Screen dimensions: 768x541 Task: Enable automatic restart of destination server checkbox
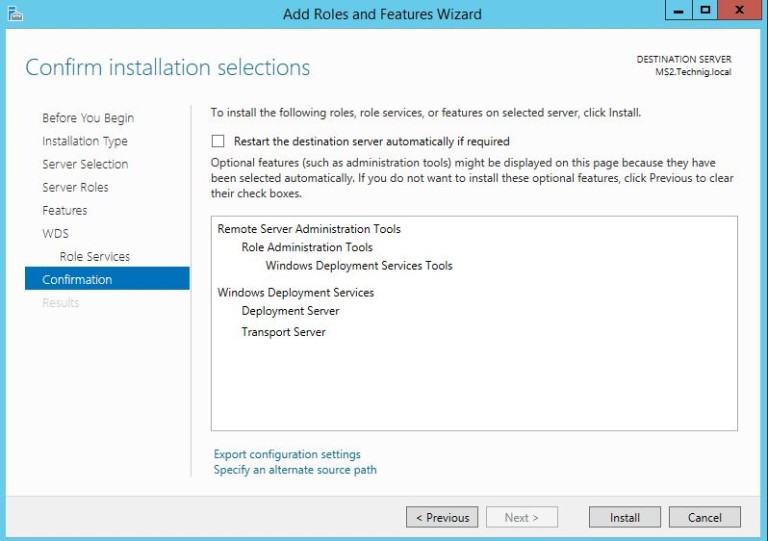(x=218, y=141)
